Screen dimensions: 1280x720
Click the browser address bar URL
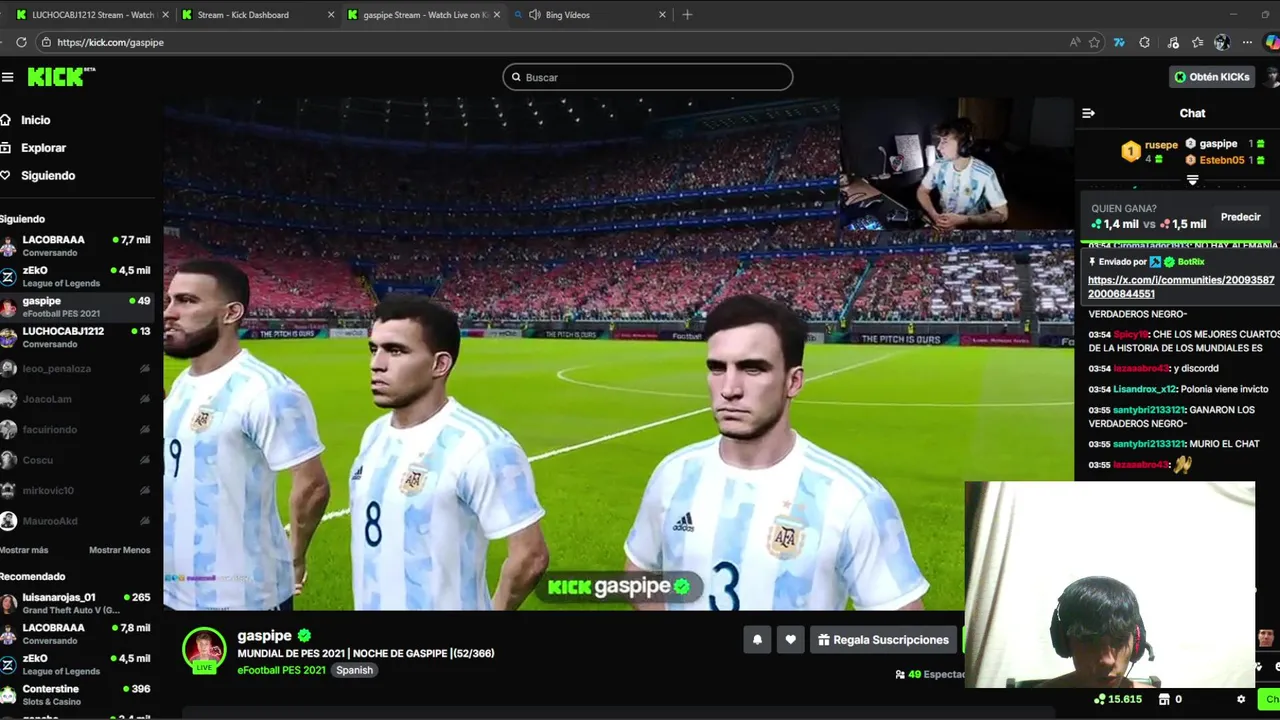point(110,42)
